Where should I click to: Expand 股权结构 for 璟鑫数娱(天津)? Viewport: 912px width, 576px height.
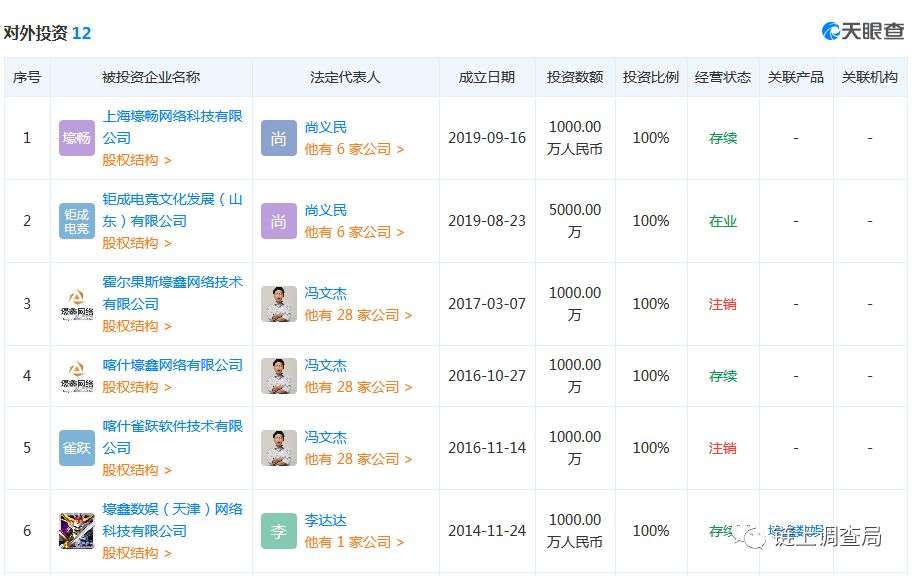[x=137, y=553]
